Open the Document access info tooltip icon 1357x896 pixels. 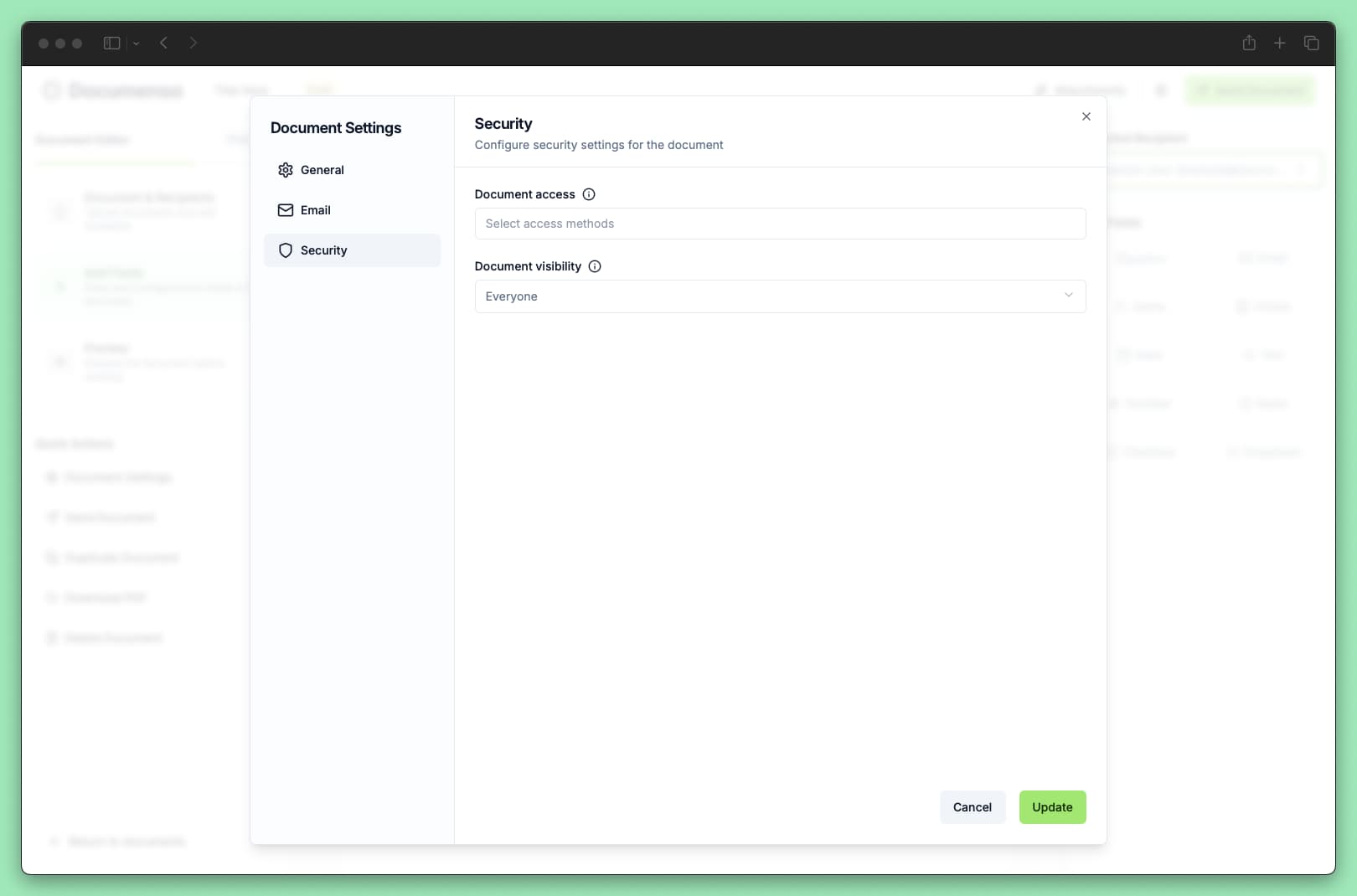(x=588, y=194)
